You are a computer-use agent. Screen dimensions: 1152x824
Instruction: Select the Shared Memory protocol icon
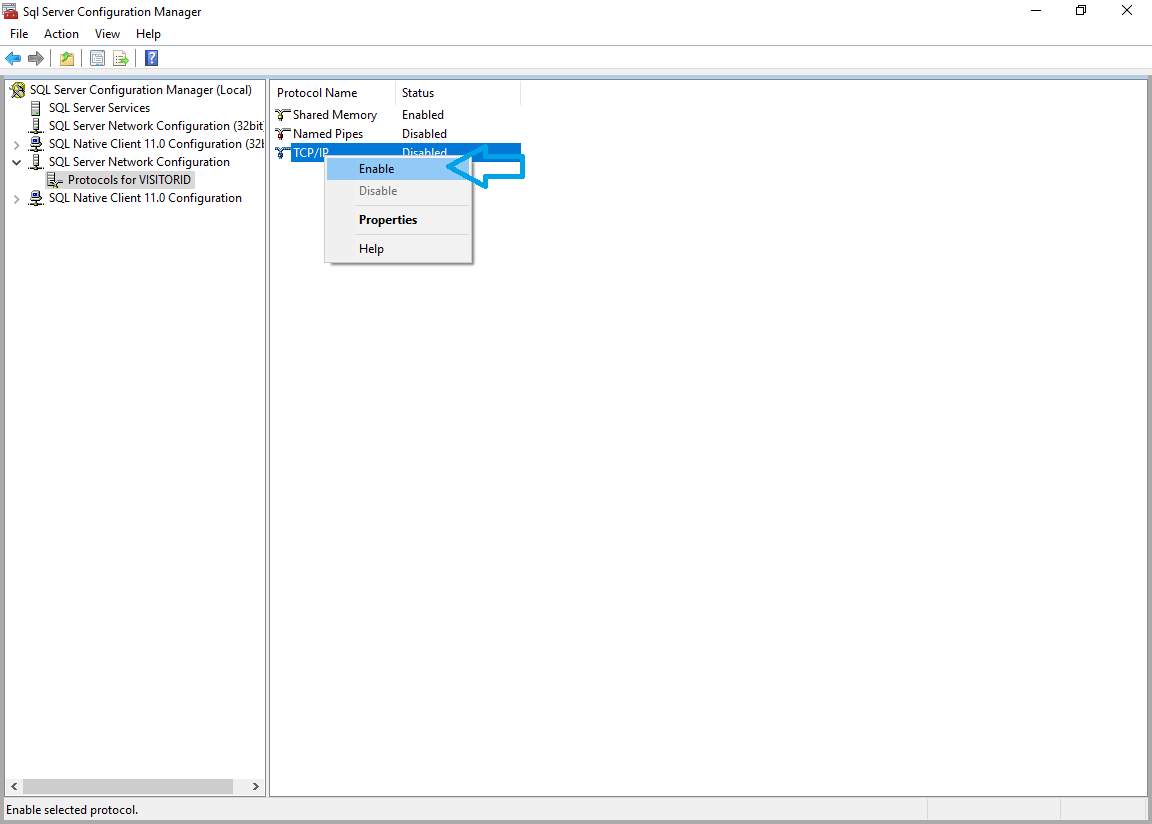point(283,115)
